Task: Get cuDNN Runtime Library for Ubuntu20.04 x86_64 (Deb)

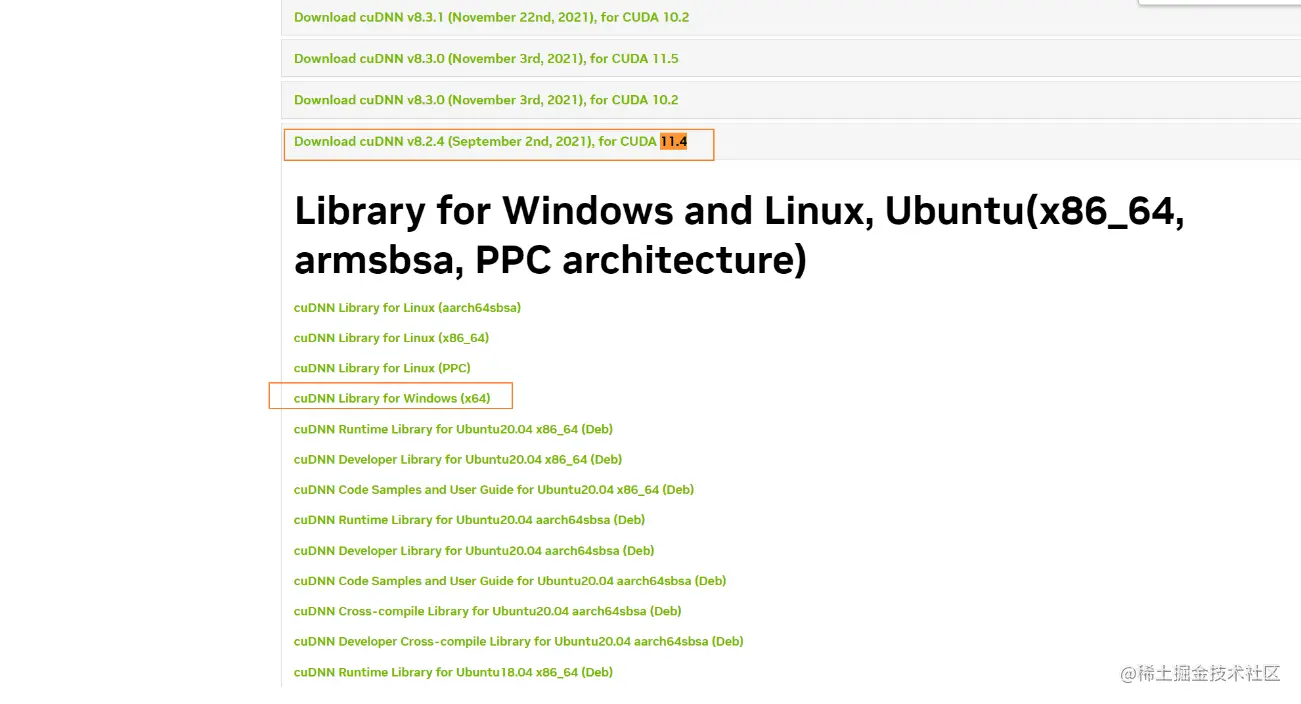Action: [453, 429]
